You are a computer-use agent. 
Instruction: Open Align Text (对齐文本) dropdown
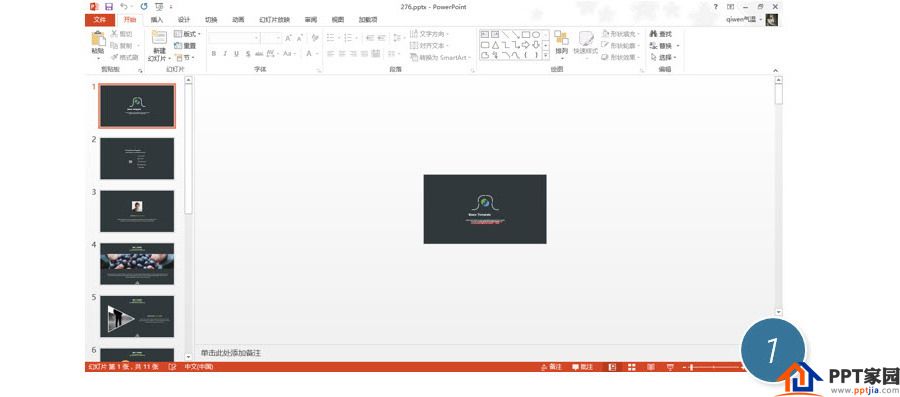pyautogui.click(x=429, y=45)
